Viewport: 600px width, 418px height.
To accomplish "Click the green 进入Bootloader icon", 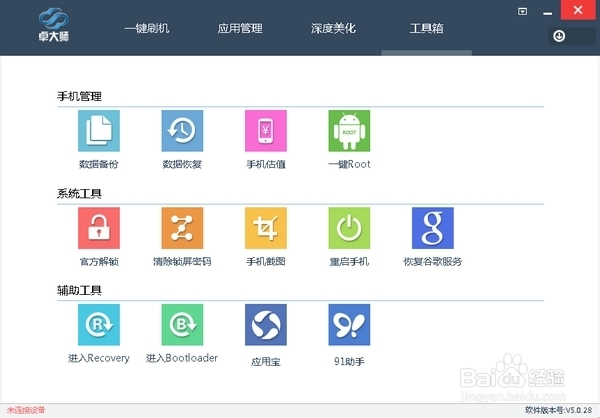I will pos(182,325).
